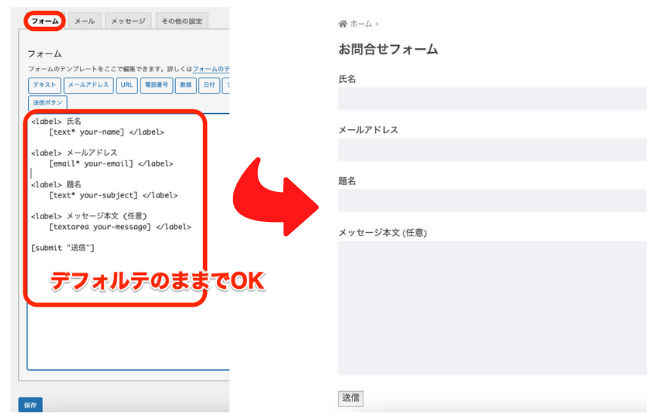
Task: Add a 日付 date tag
Action: tap(209, 85)
